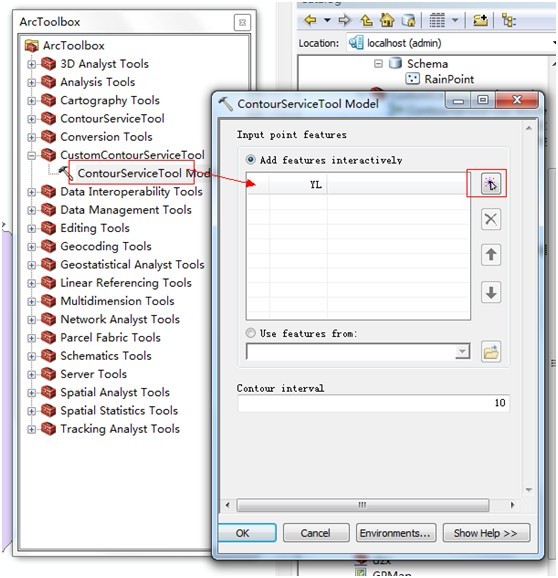Screen dimensions: 558x578
Task: Click dialog vertical scrollbar down arrow
Action: point(529,490)
